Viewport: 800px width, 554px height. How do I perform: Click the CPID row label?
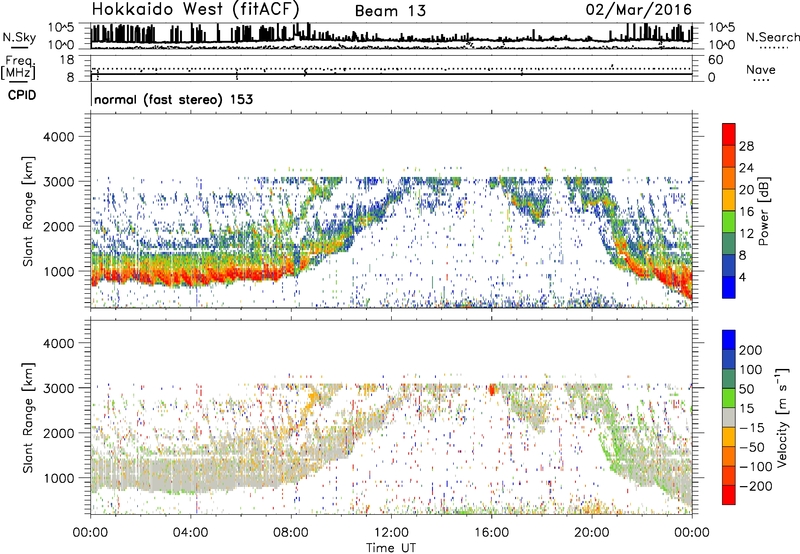pos(22,95)
